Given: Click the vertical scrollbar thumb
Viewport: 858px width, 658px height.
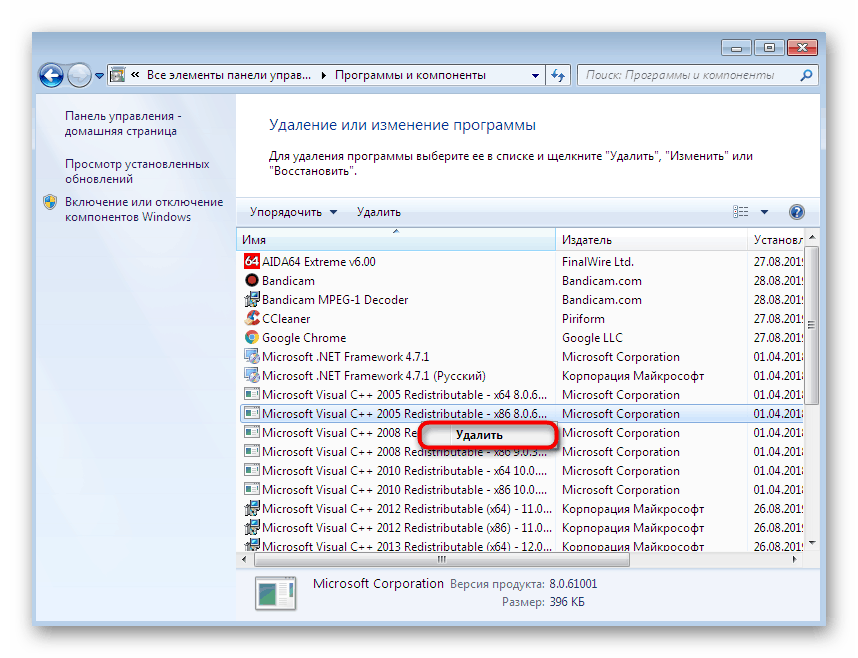Looking at the screenshot, I should point(811,325).
